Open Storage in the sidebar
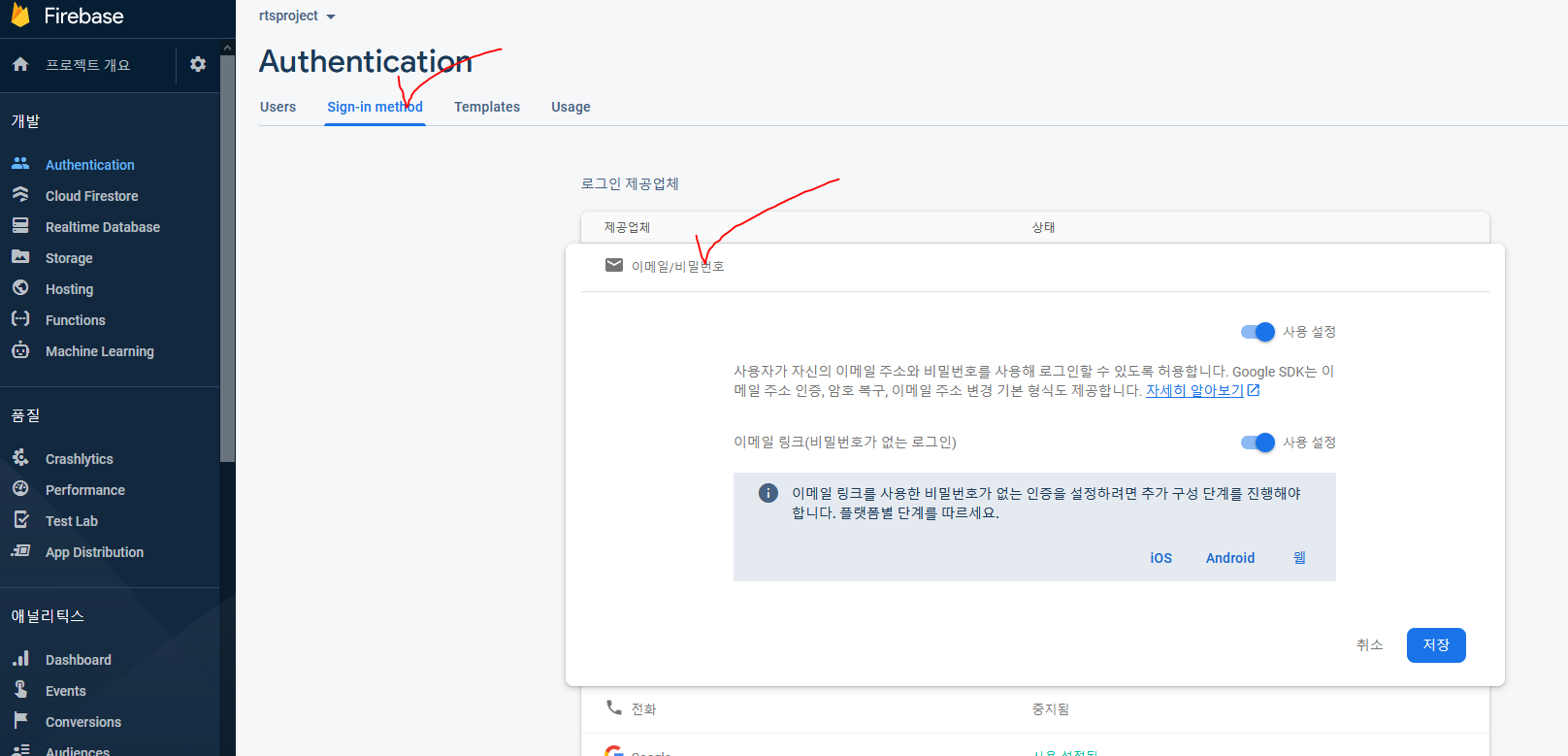This screenshot has height=756, width=1568. click(69, 258)
